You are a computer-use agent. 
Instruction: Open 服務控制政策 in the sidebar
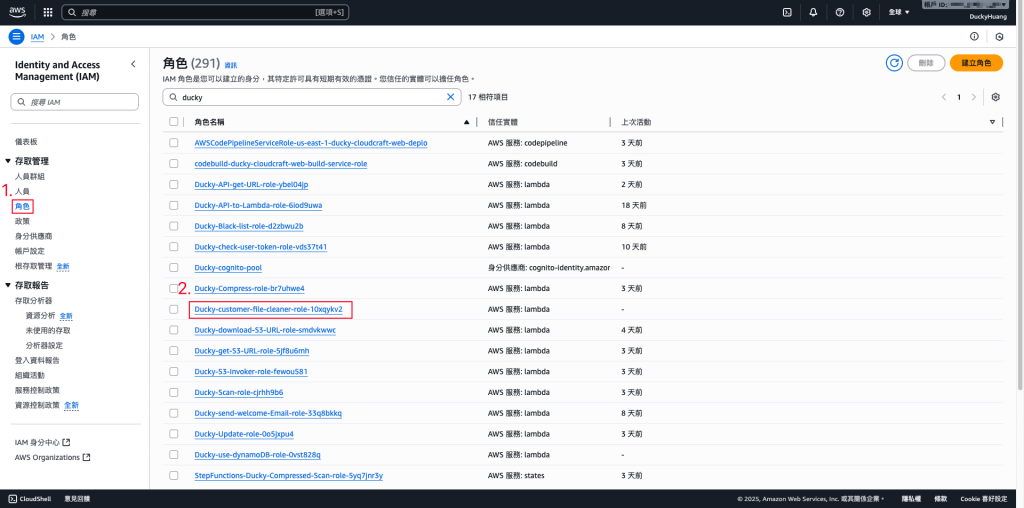pos(37,390)
